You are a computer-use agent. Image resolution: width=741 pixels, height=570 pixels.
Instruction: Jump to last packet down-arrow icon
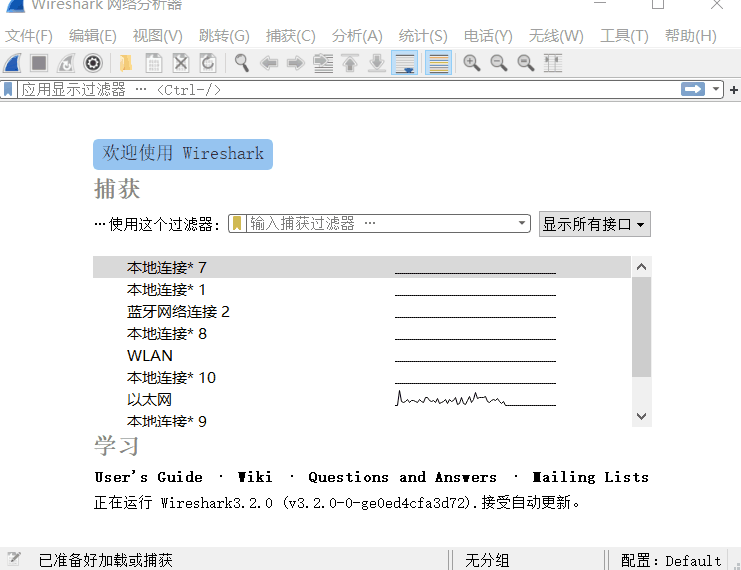coord(377,63)
